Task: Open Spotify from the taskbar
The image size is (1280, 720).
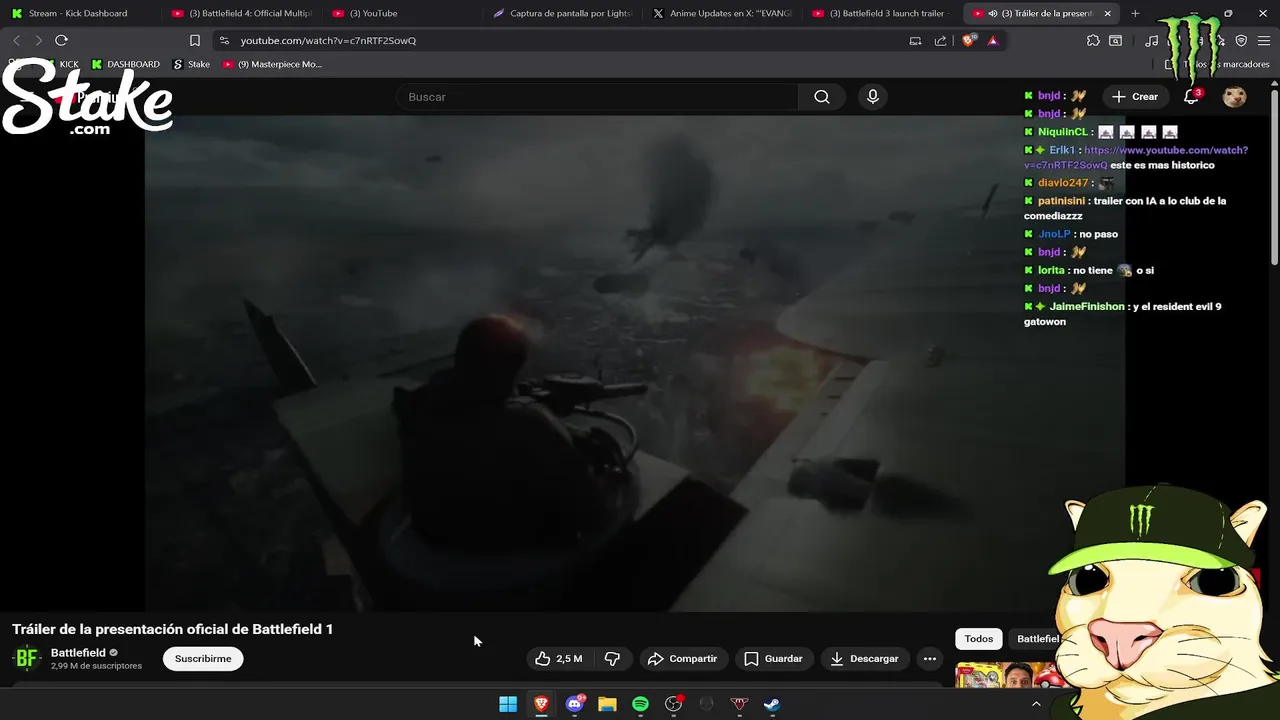Action: pos(640,704)
